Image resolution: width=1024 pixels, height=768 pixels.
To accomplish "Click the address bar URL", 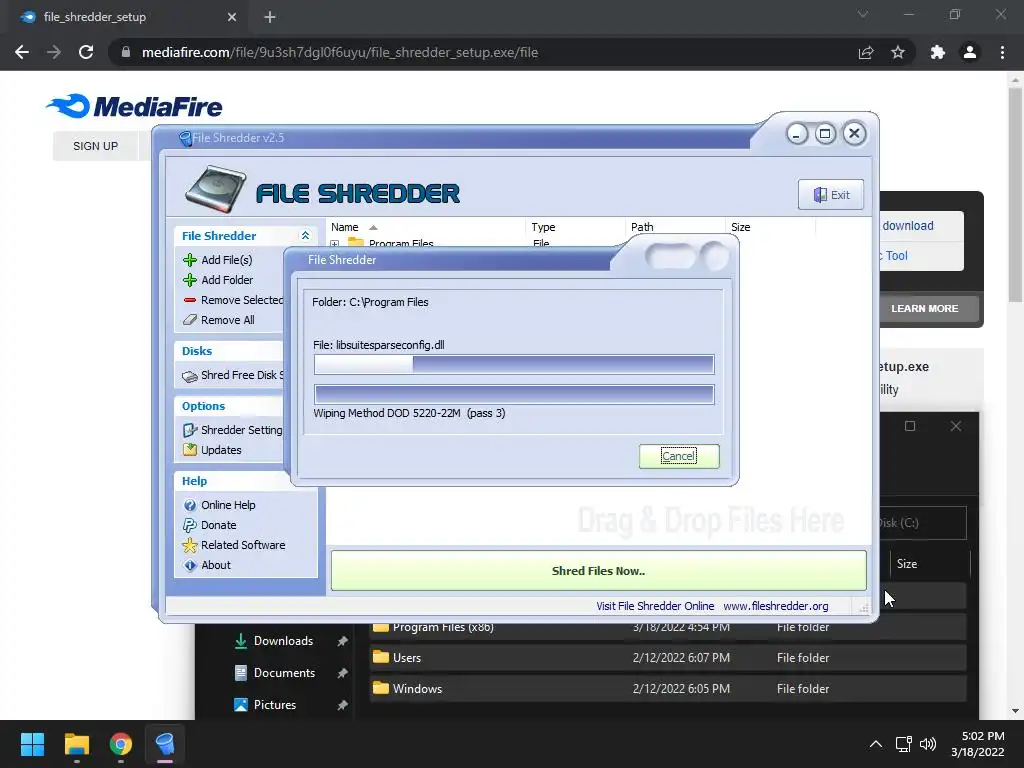I will [340, 52].
